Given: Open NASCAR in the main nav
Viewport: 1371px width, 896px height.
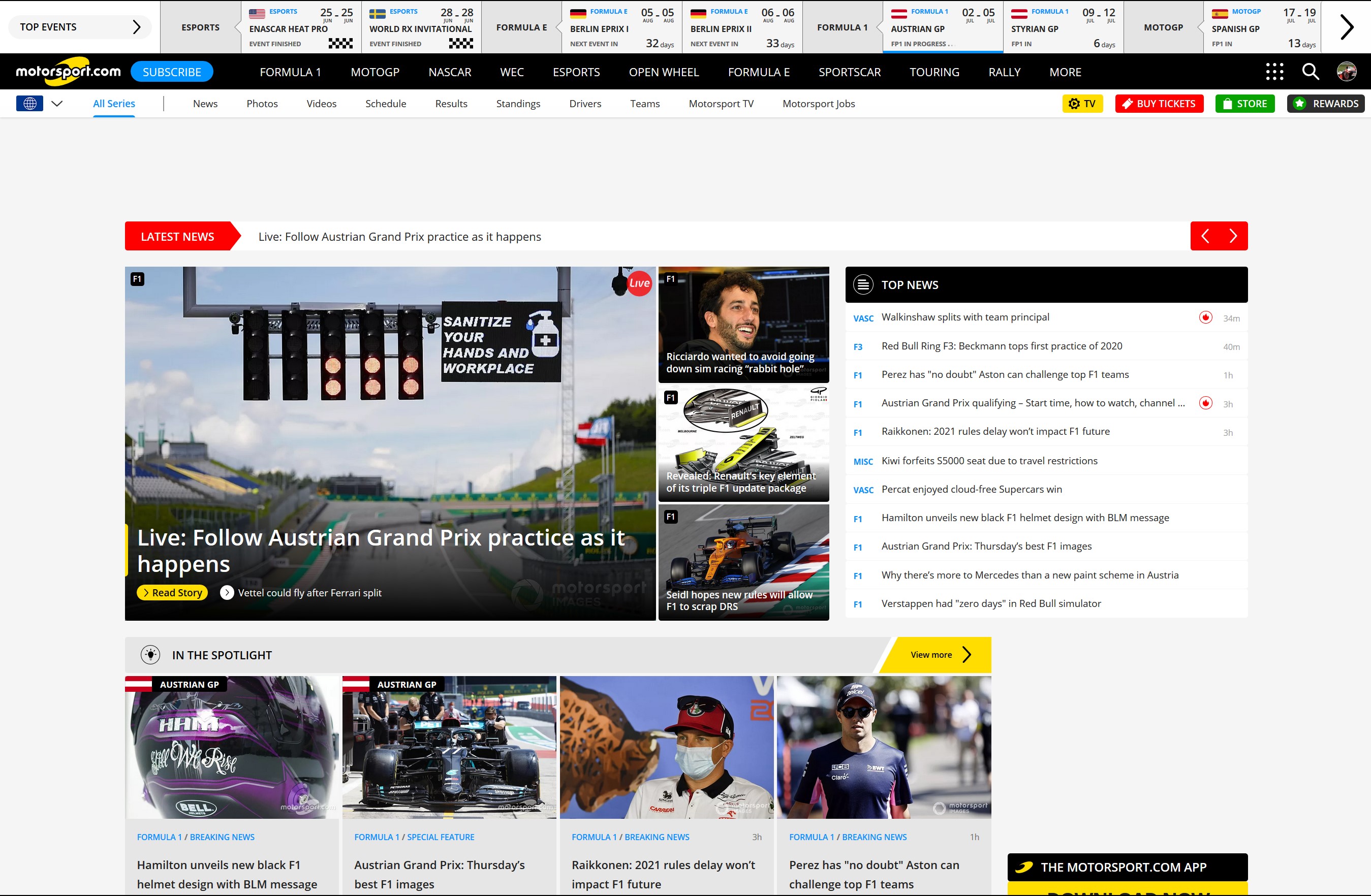Looking at the screenshot, I should [x=450, y=72].
